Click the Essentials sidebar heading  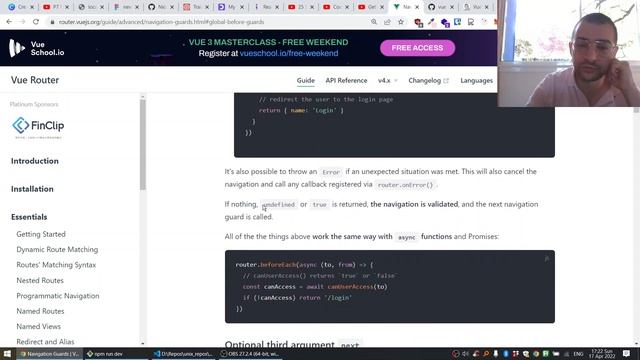29,217
